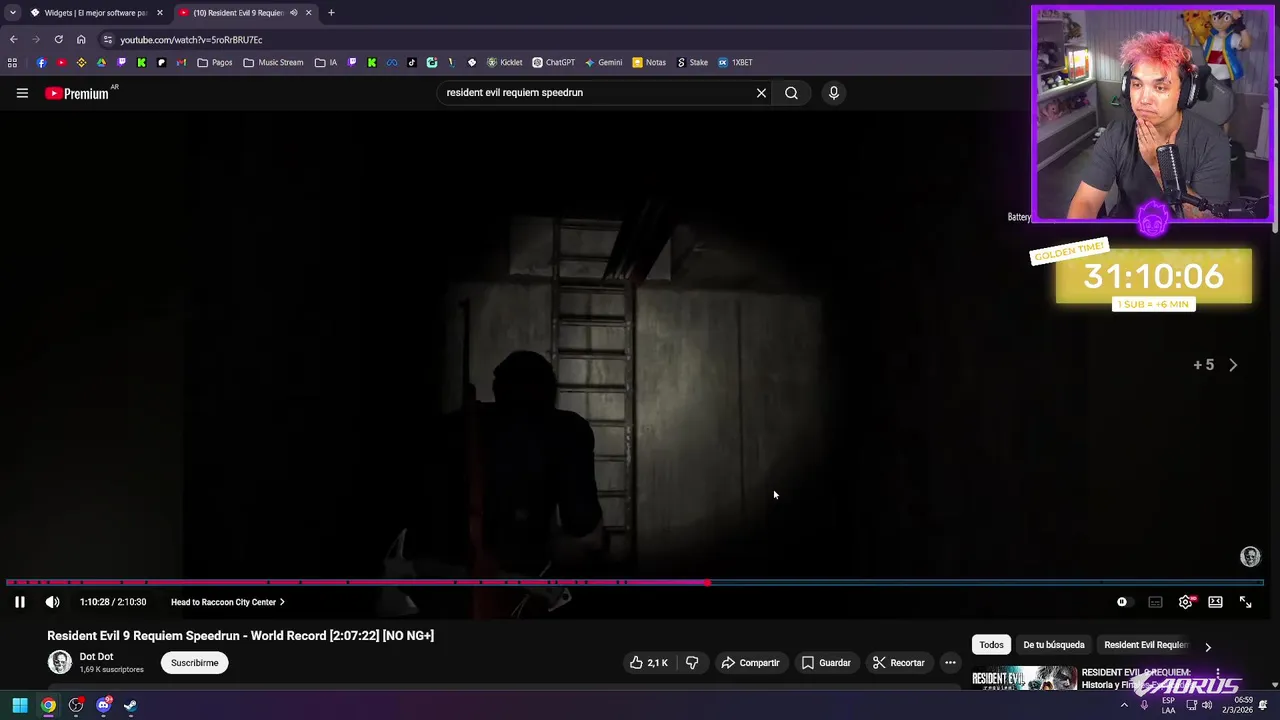Open the Dot Dot channel avatar

click(60, 662)
